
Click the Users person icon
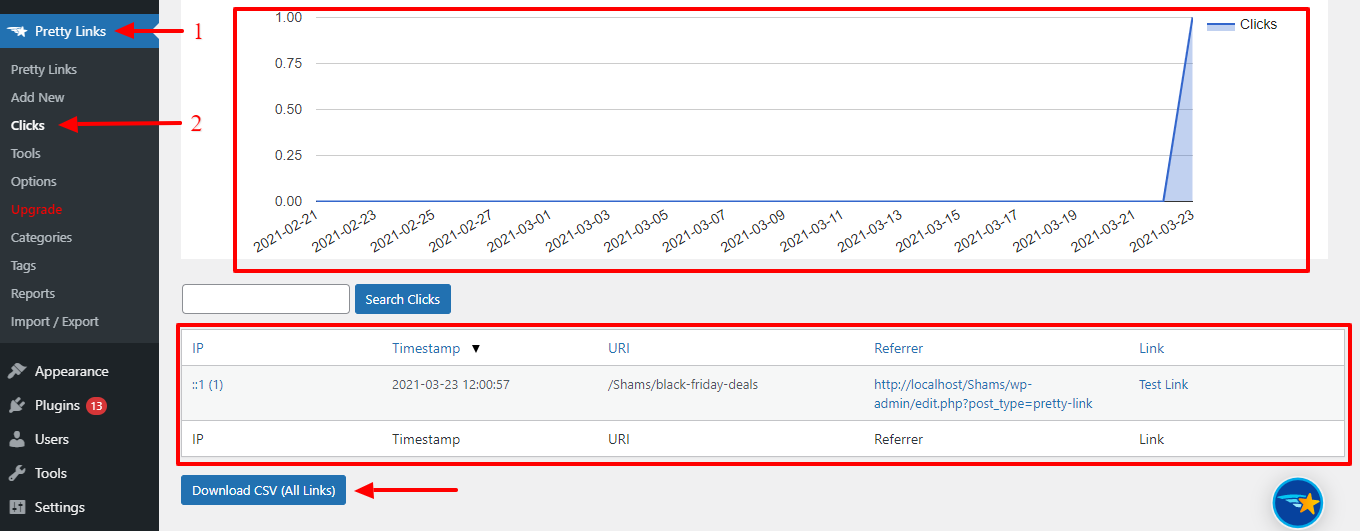[x=16, y=439]
